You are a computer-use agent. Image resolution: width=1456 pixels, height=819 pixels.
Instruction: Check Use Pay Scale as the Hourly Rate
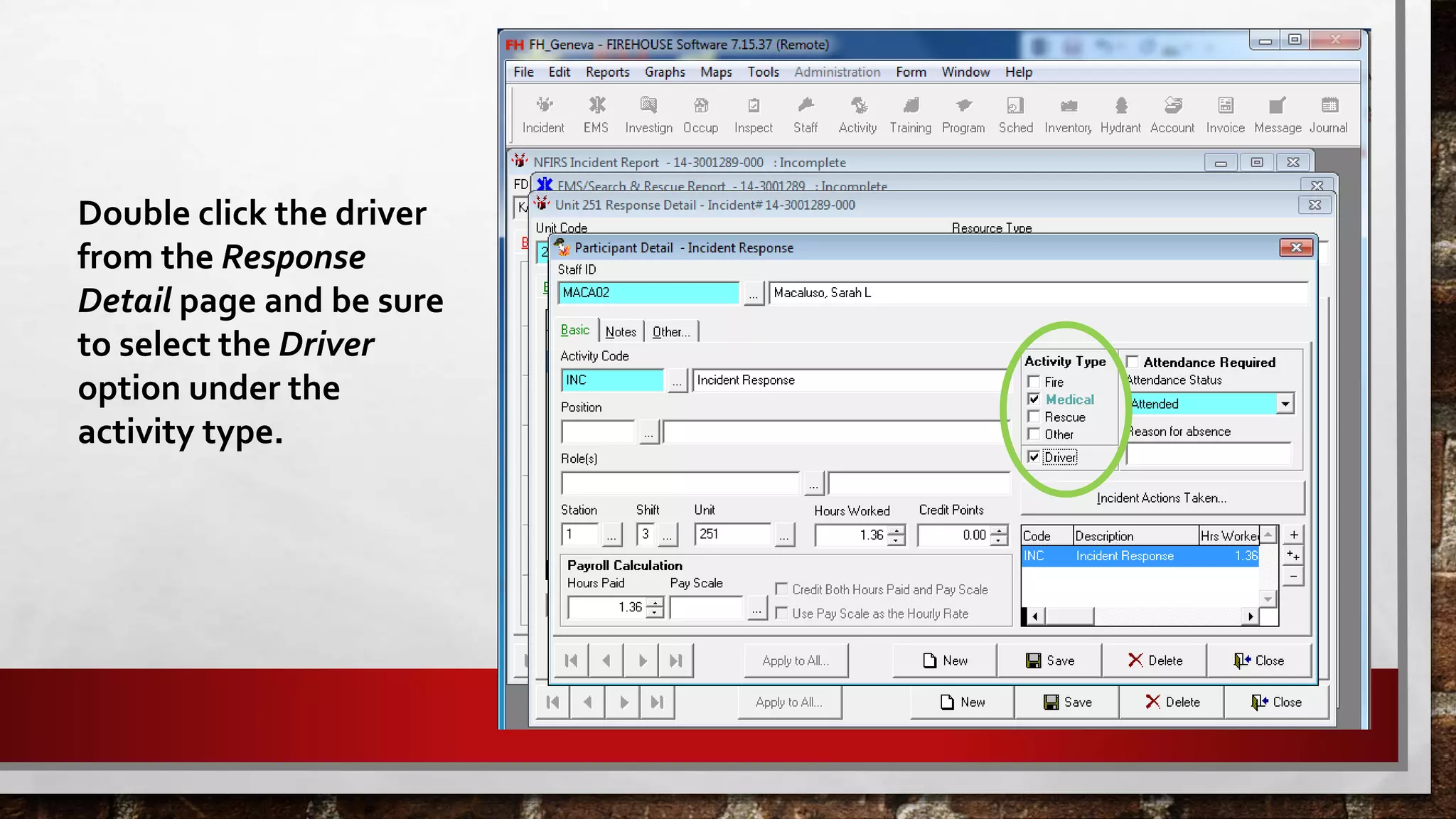pos(781,613)
